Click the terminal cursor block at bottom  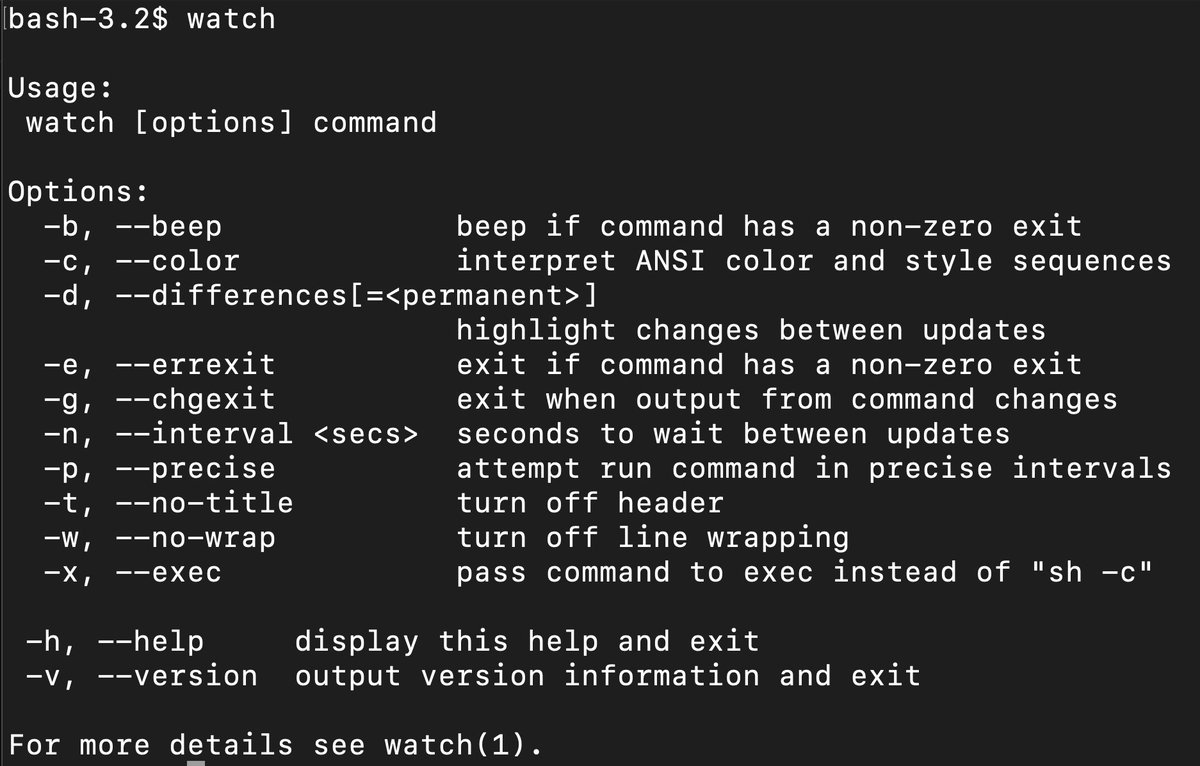pos(196,763)
